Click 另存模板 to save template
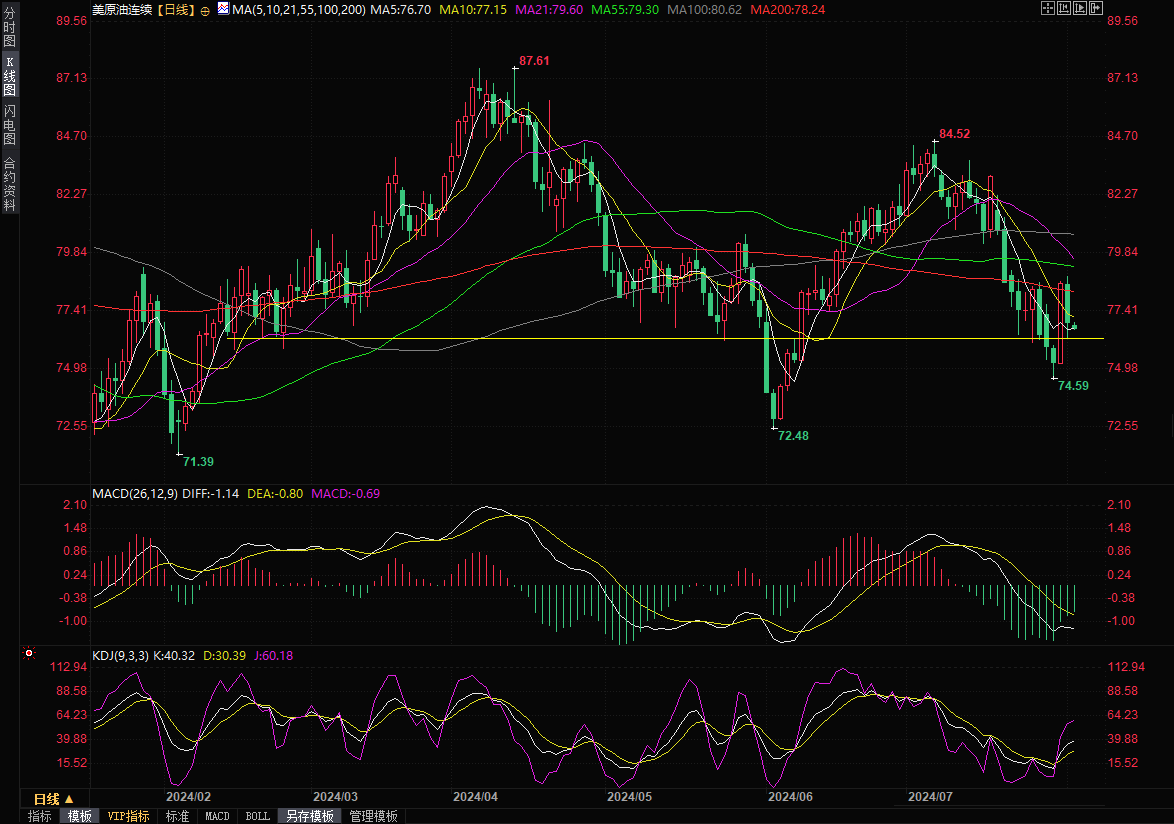This screenshot has height=824, width=1174. 309,816
